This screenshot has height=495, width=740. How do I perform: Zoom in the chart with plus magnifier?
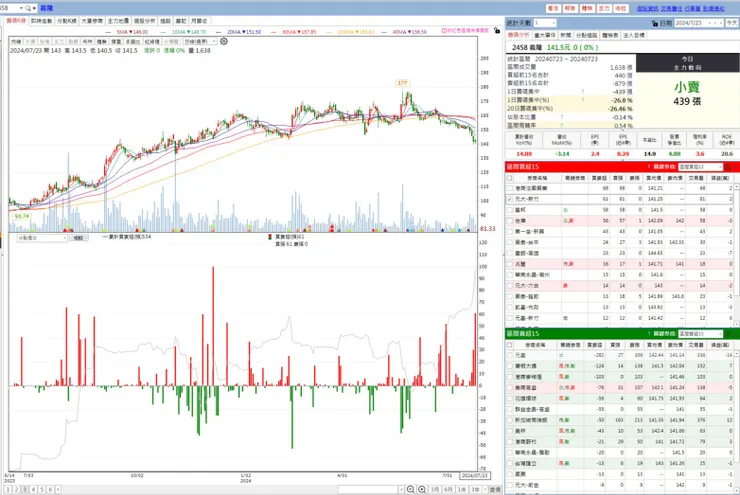click(422, 489)
